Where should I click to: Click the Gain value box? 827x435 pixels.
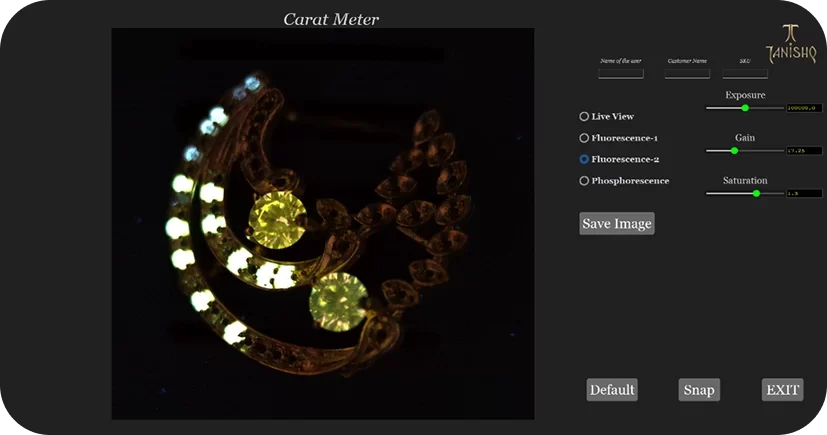tap(803, 151)
